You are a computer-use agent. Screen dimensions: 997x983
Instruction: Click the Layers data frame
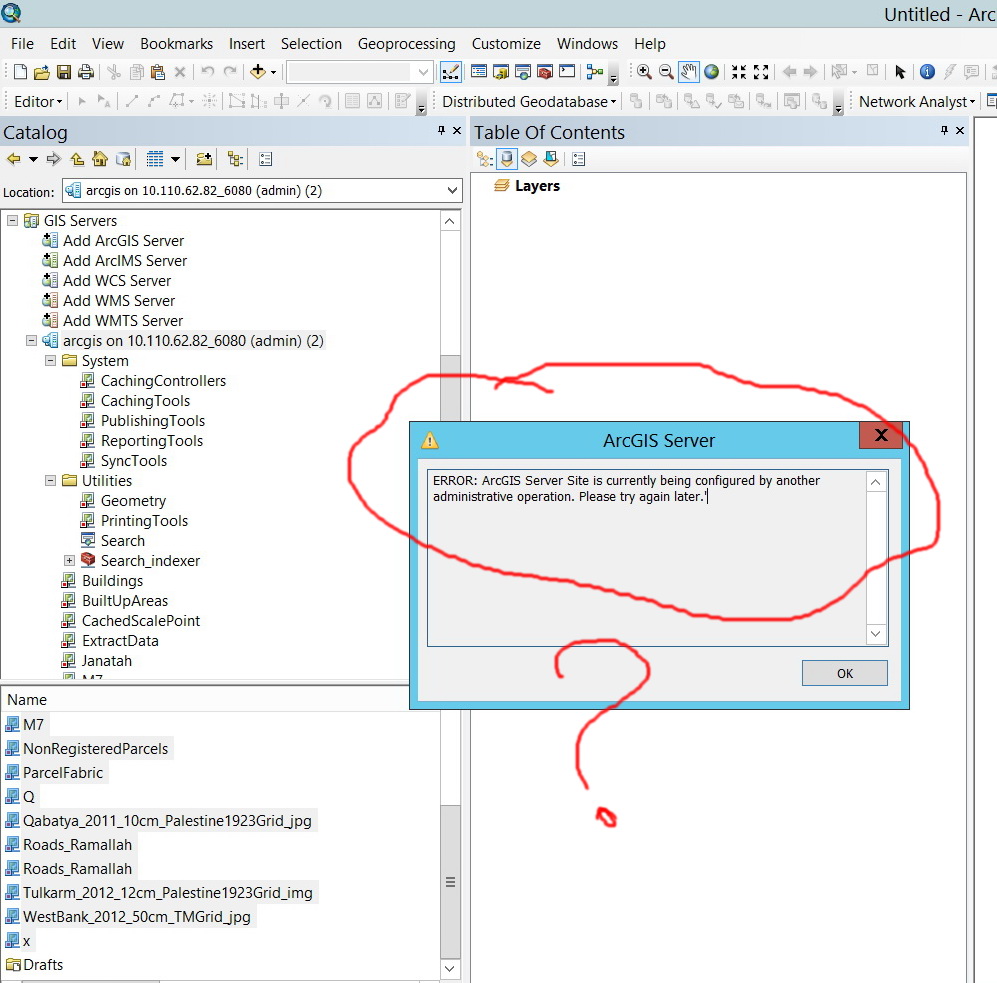point(537,186)
